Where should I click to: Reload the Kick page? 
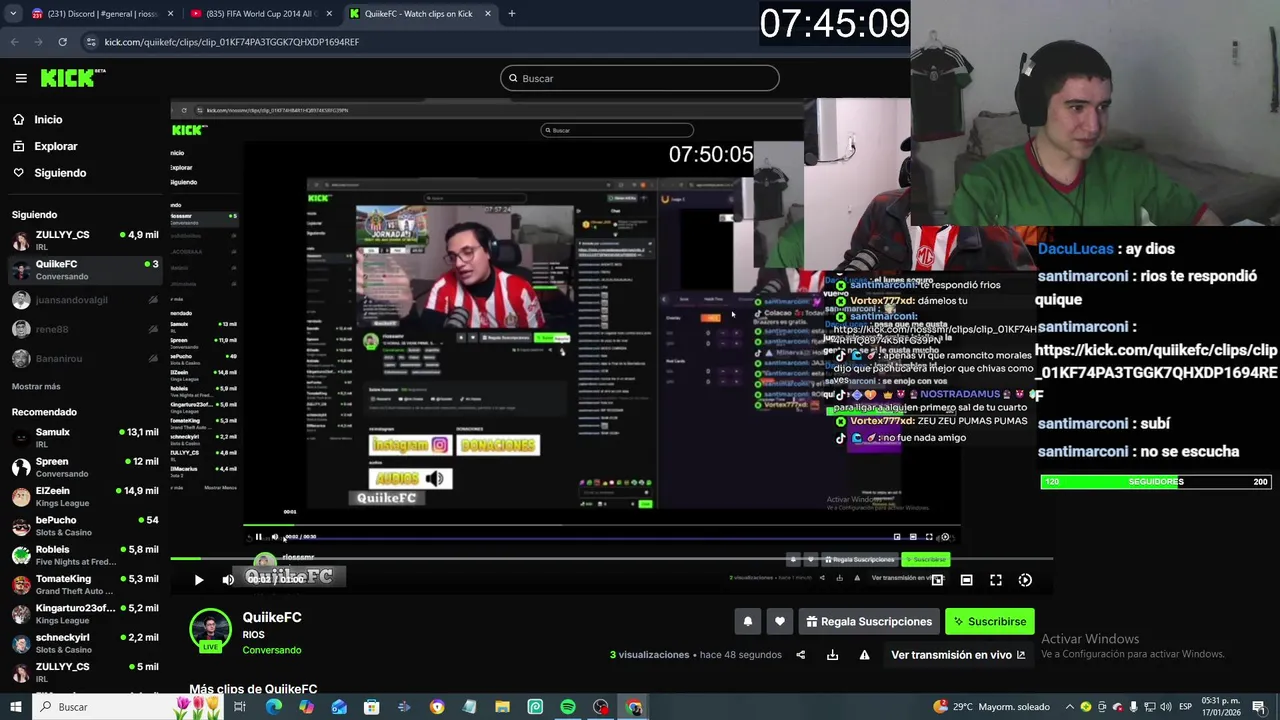coord(62,42)
